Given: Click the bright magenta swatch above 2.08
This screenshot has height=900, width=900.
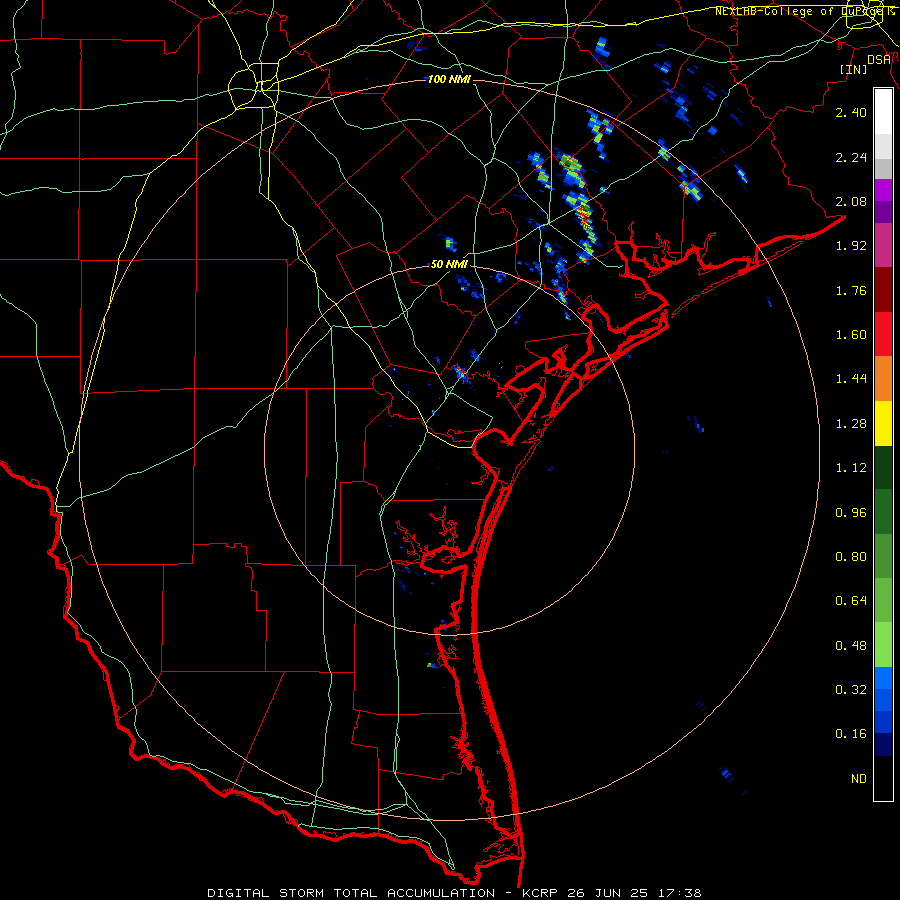Looking at the screenshot, I should 883,190.
